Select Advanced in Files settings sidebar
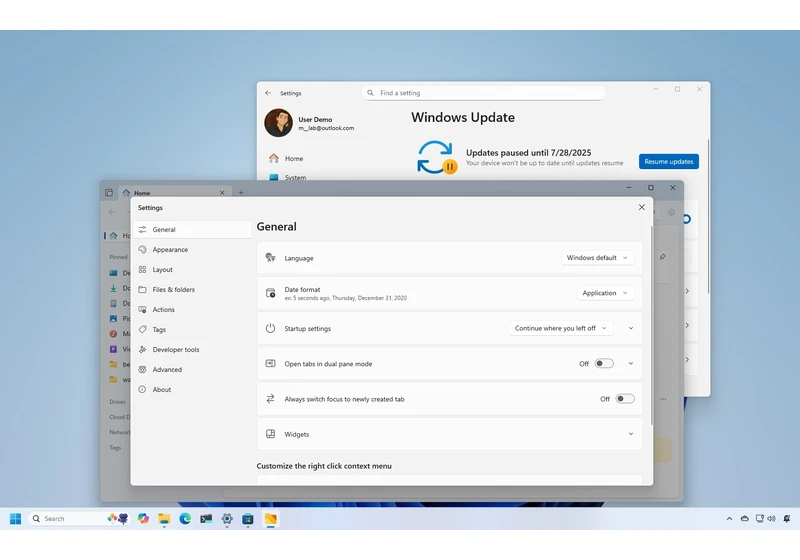The image size is (800, 560). click(x=192, y=369)
